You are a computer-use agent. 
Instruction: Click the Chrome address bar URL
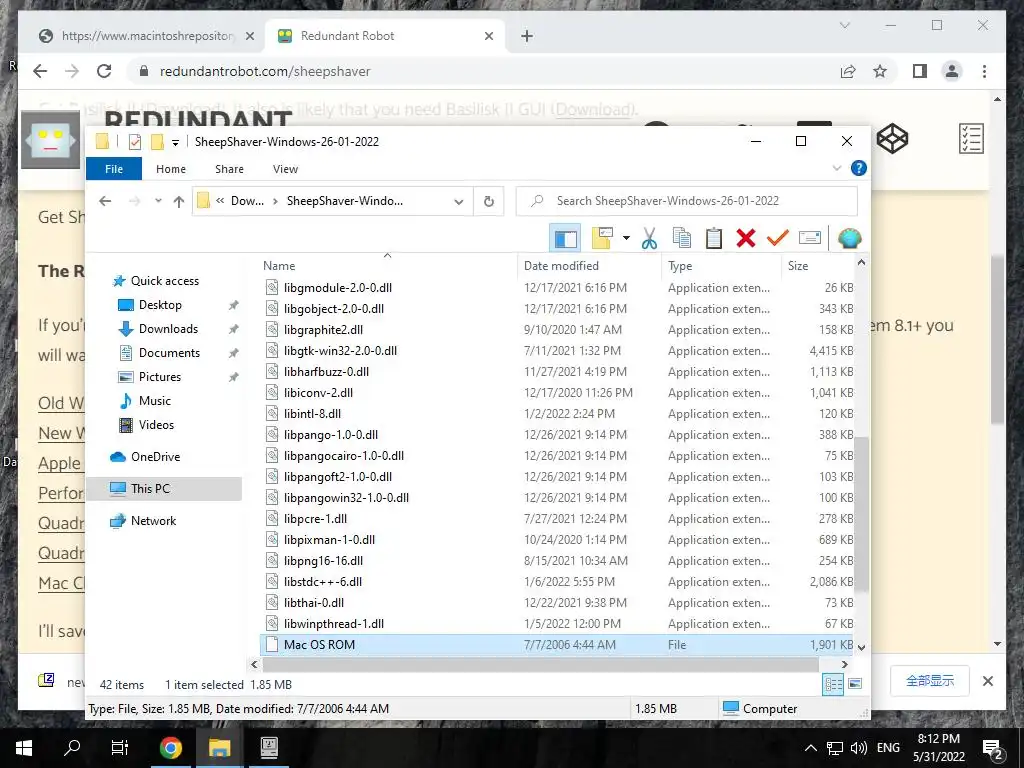[264, 71]
